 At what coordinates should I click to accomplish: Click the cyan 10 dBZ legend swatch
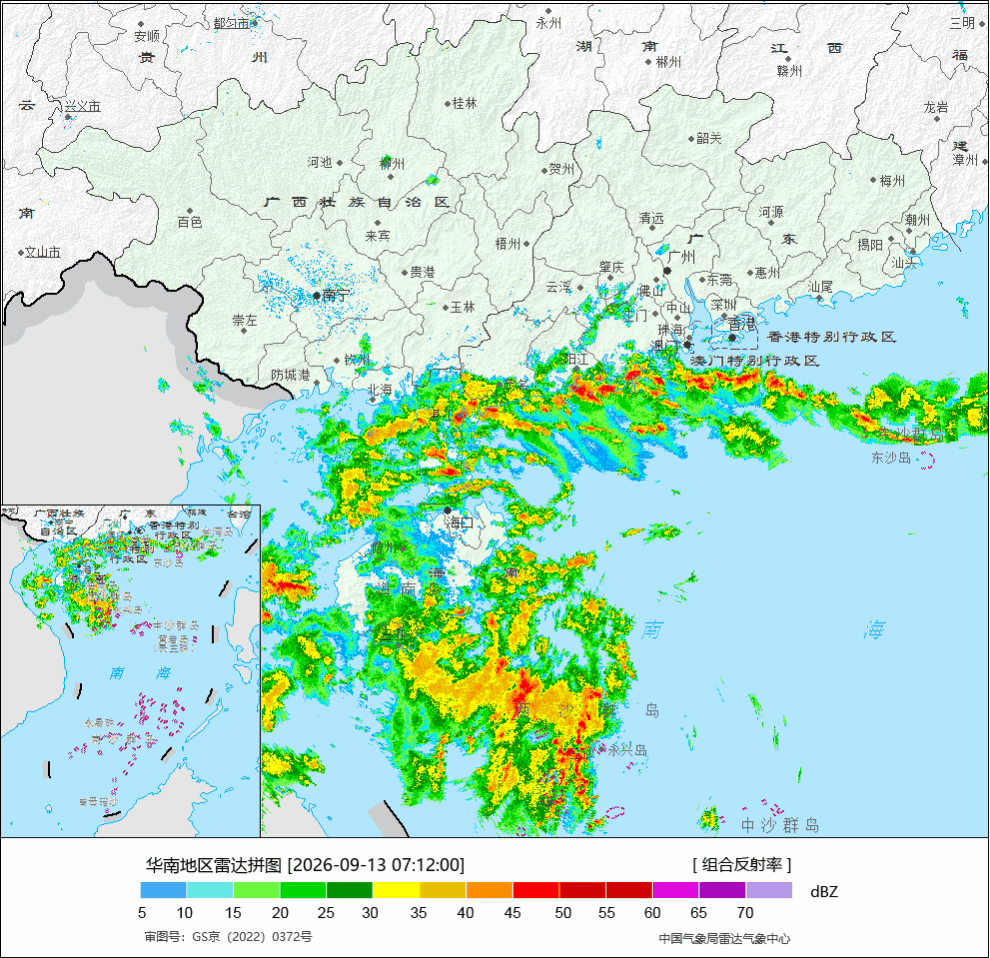210,890
